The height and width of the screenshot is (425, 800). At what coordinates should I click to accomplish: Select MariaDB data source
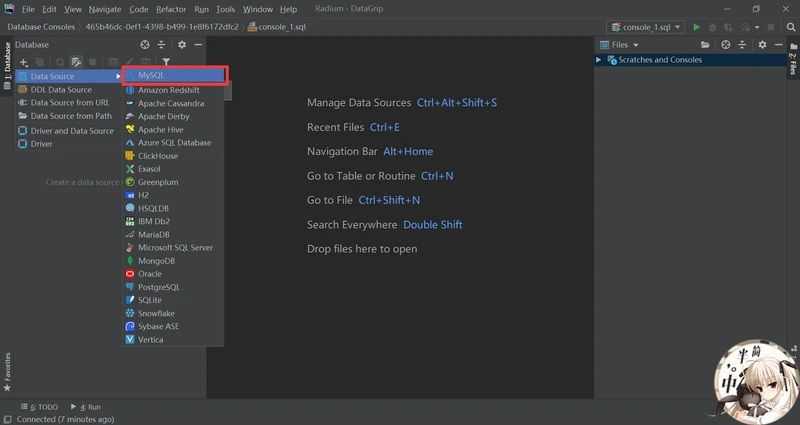tap(173, 235)
